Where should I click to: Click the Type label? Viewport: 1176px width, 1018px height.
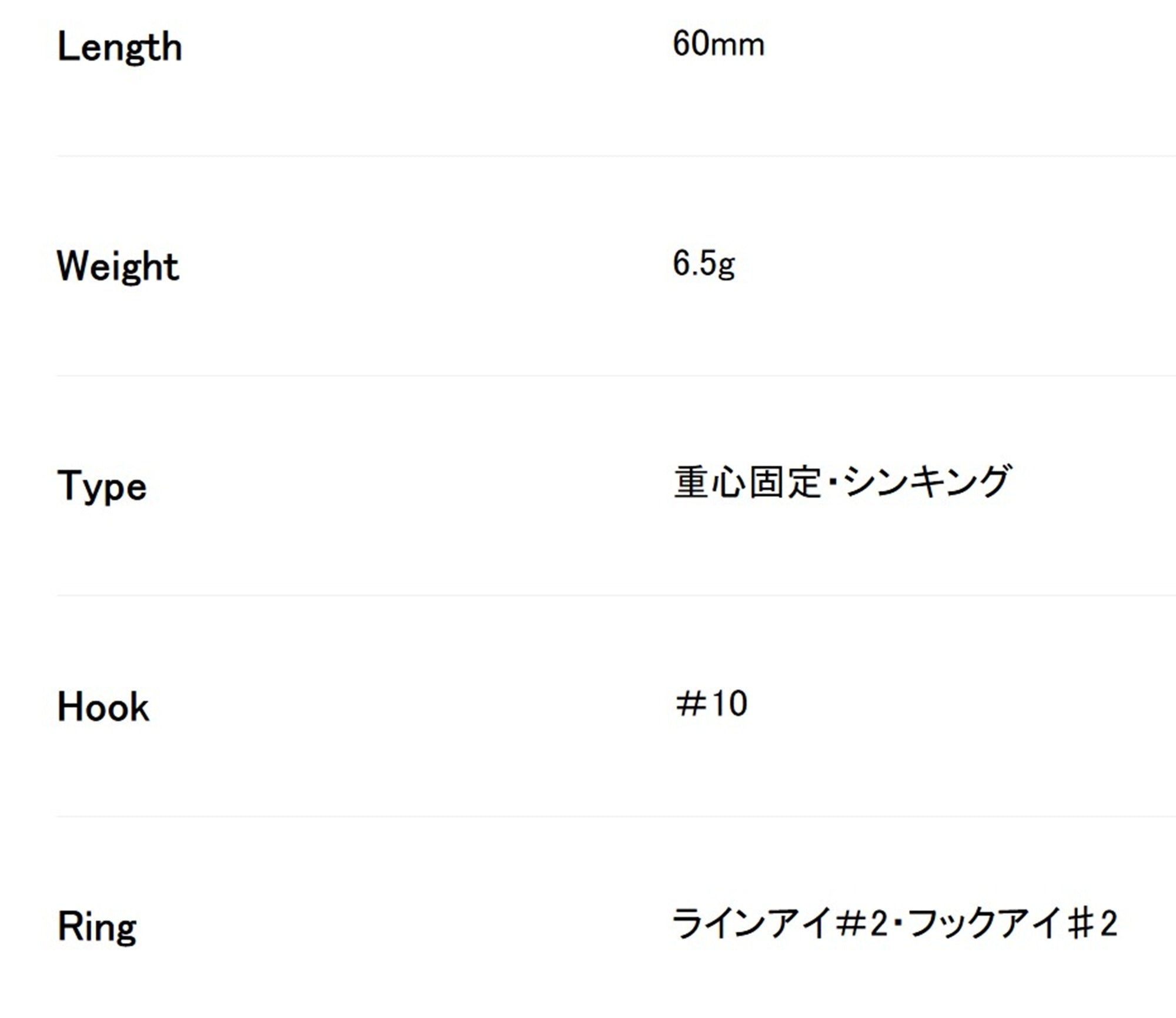click(102, 487)
